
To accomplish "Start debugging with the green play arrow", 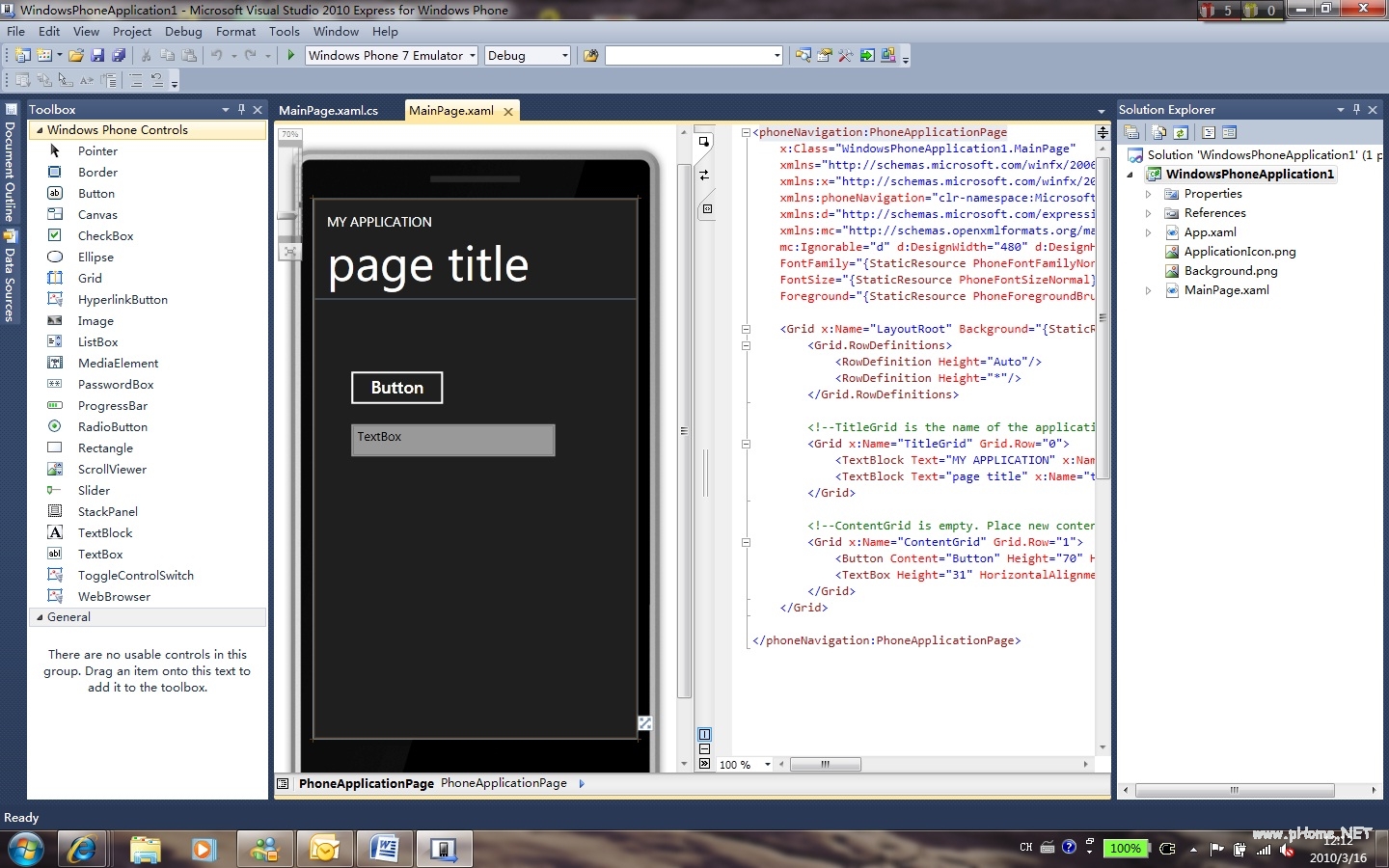I will pos(291,56).
